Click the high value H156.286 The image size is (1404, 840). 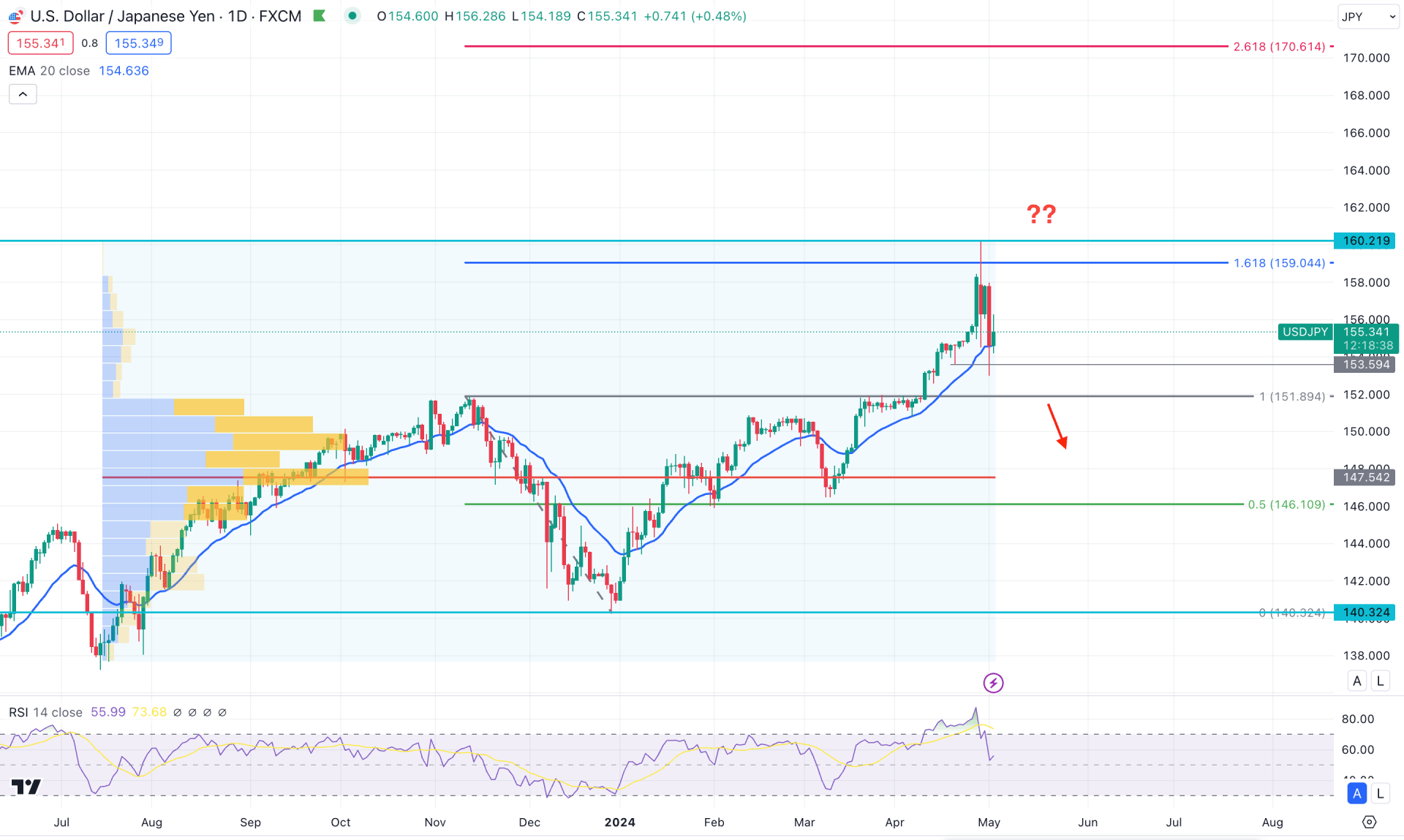click(x=475, y=16)
